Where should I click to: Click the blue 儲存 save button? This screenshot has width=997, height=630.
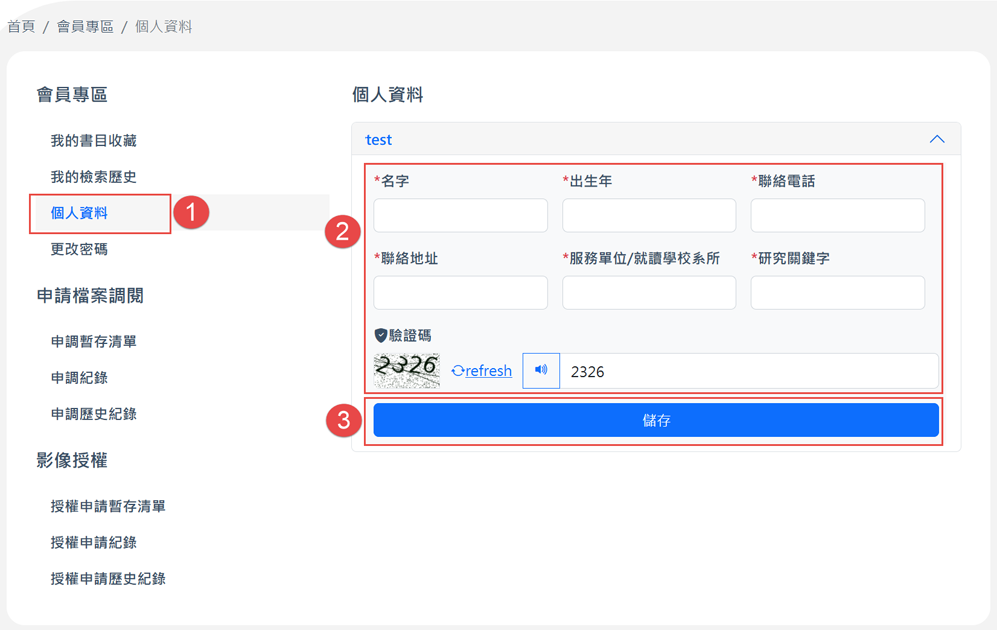click(656, 420)
